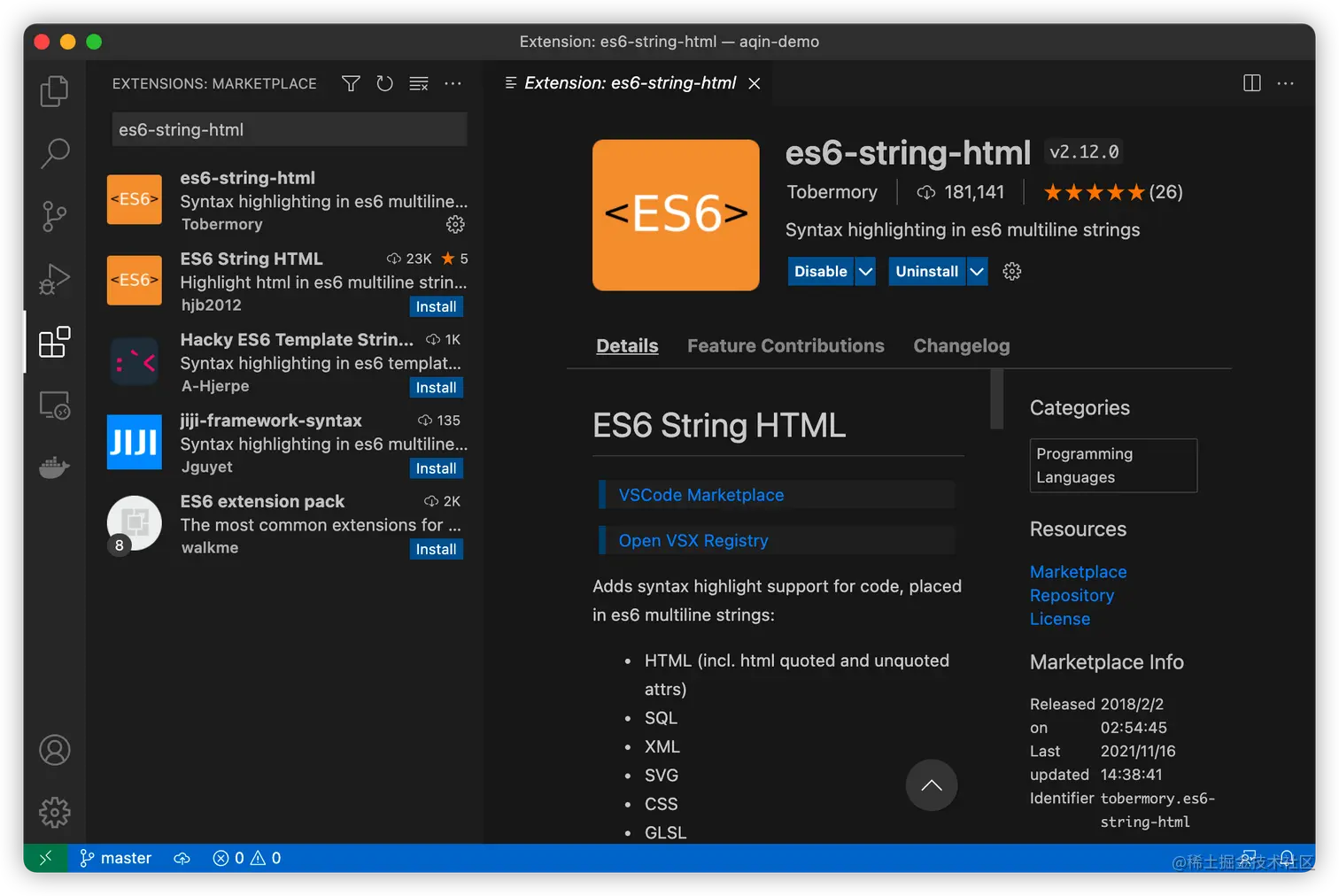This screenshot has width=1339, height=896.
Task: Disable the es6-string-html extension
Action: (821, 272)
